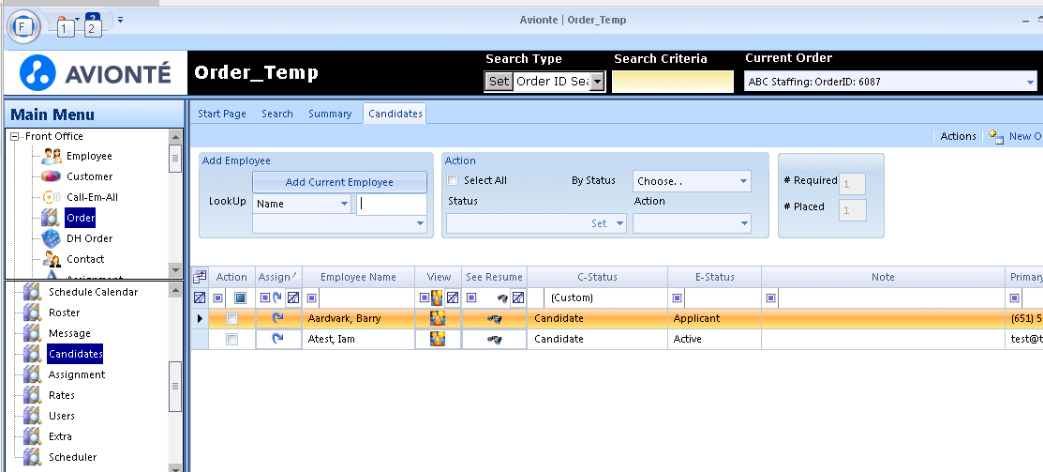Click the Note filter operator icon
Viewport: 1043px width, 472px height.
coord(770,298)
